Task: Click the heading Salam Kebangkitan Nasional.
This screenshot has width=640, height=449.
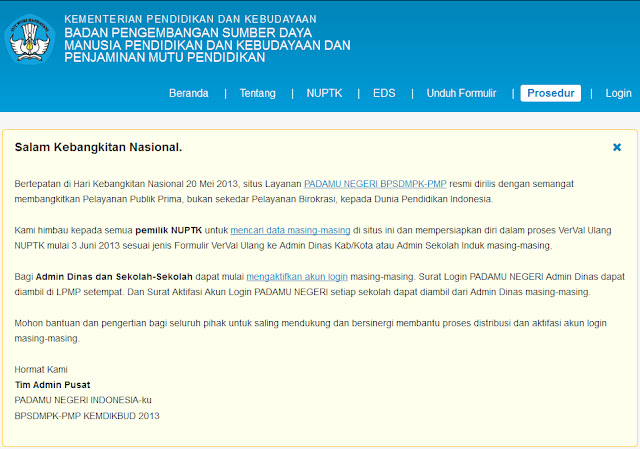Action: click(98, 147)
